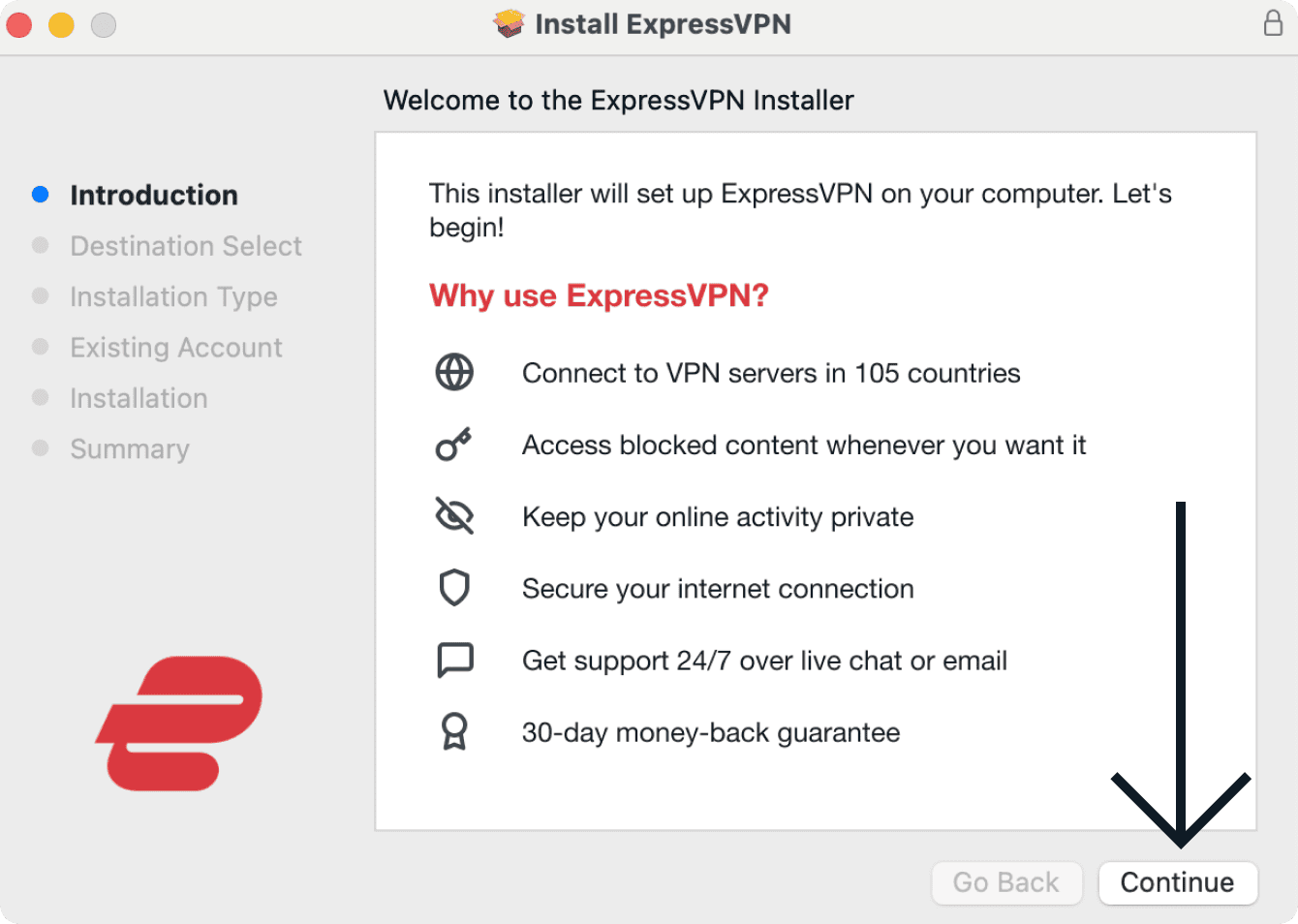Click the installer package icon in title
The height and width of the screenshot is (924, 1298).
(509, 23)
